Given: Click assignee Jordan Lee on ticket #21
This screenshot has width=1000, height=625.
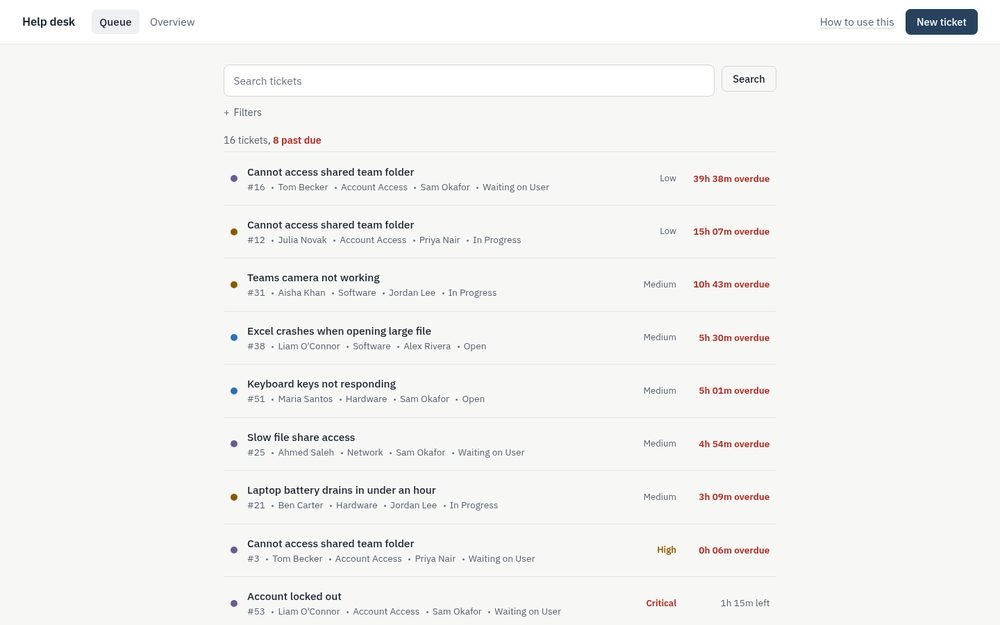Looking at the screenshot, I should [413, 505].
